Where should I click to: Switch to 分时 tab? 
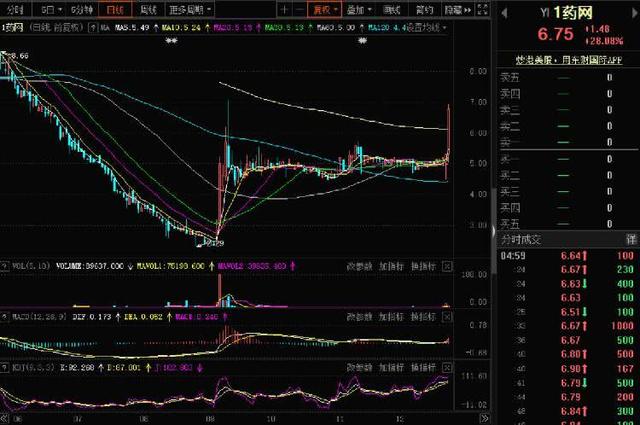pos(16,9)
